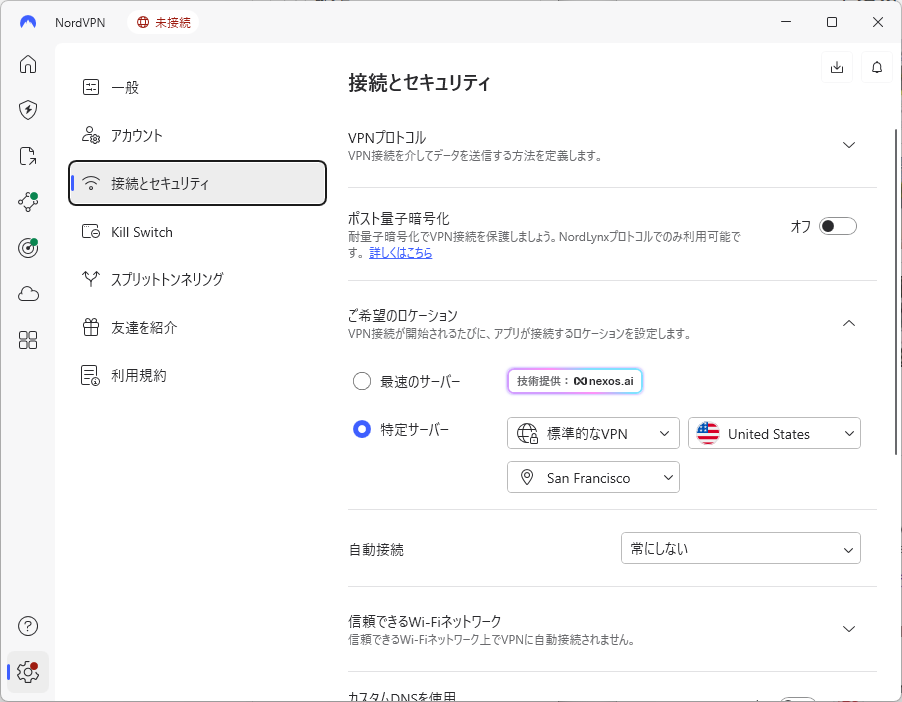Expand the VPNプロトコル section
The height and width of the screenshot is (702, 902).
tap(849, 144)
